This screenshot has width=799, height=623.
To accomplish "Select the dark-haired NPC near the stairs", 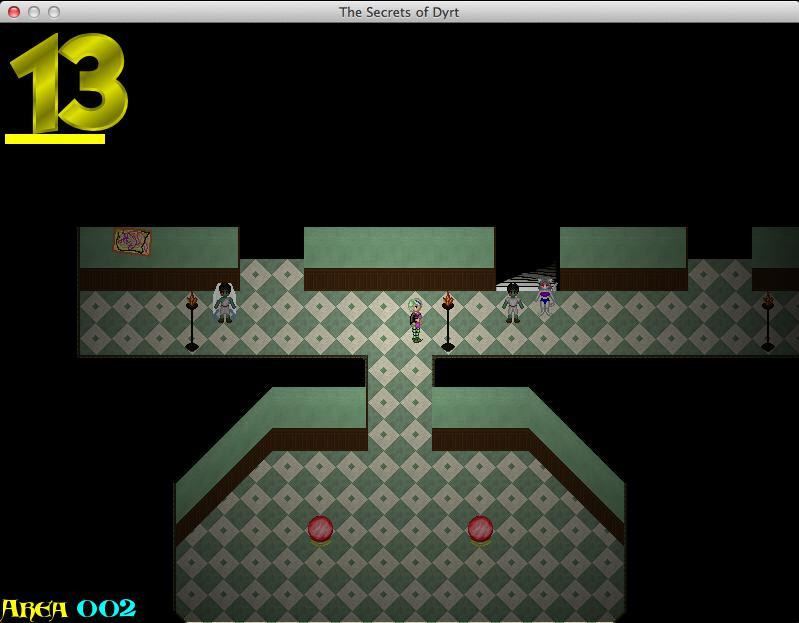I will pos(513,303).
